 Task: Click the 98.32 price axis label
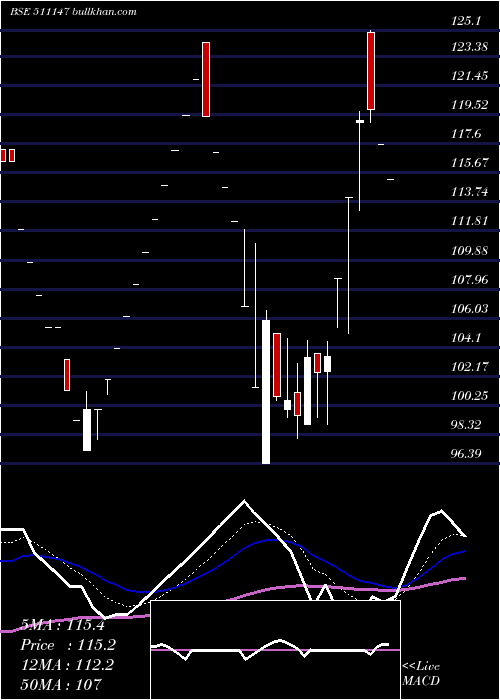coord(466,425)
